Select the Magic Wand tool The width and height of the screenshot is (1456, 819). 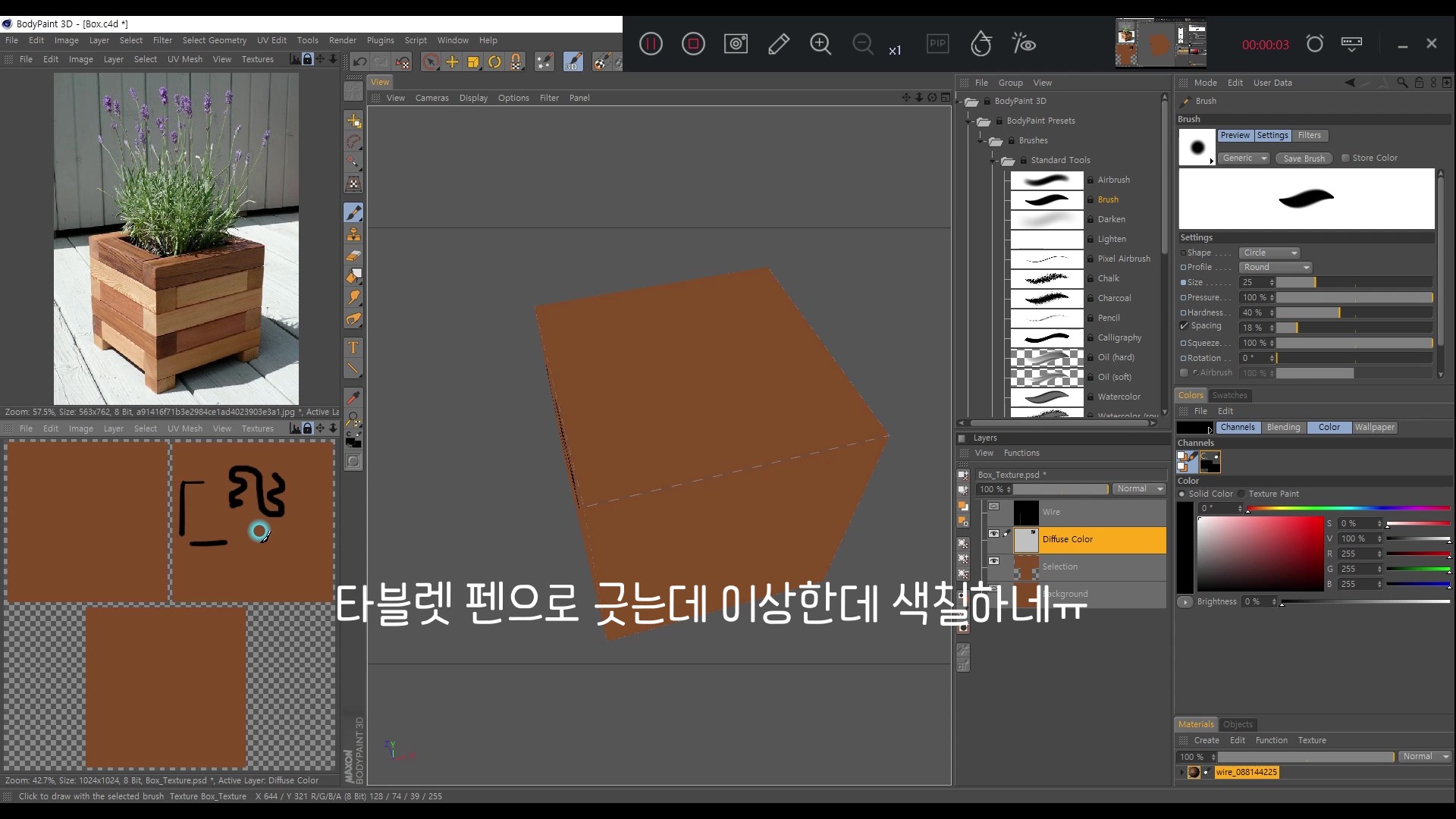(x=353, y=162)
